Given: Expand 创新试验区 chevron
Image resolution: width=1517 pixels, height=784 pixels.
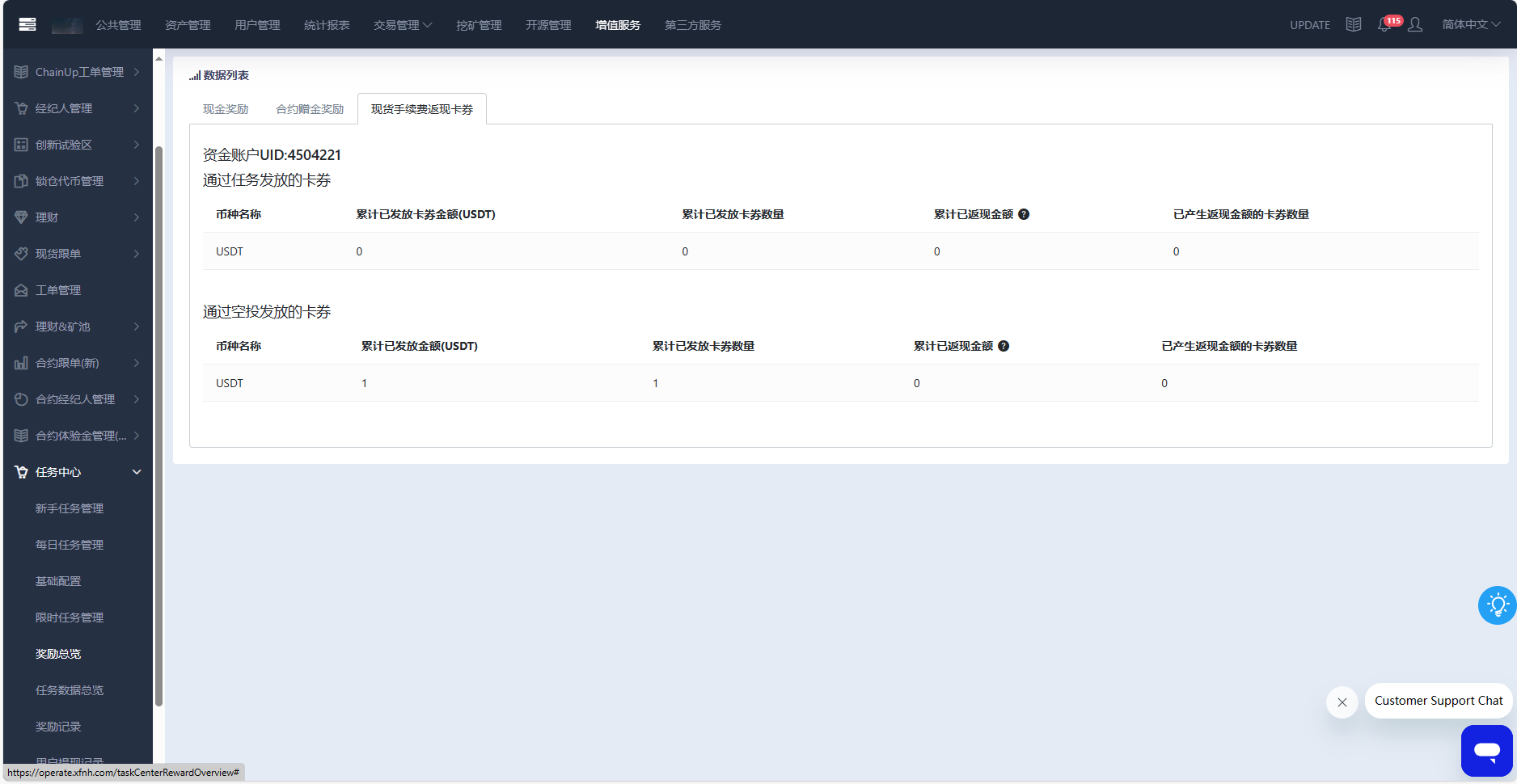Looking at the screenshot, I should click(x=137, y=145).
